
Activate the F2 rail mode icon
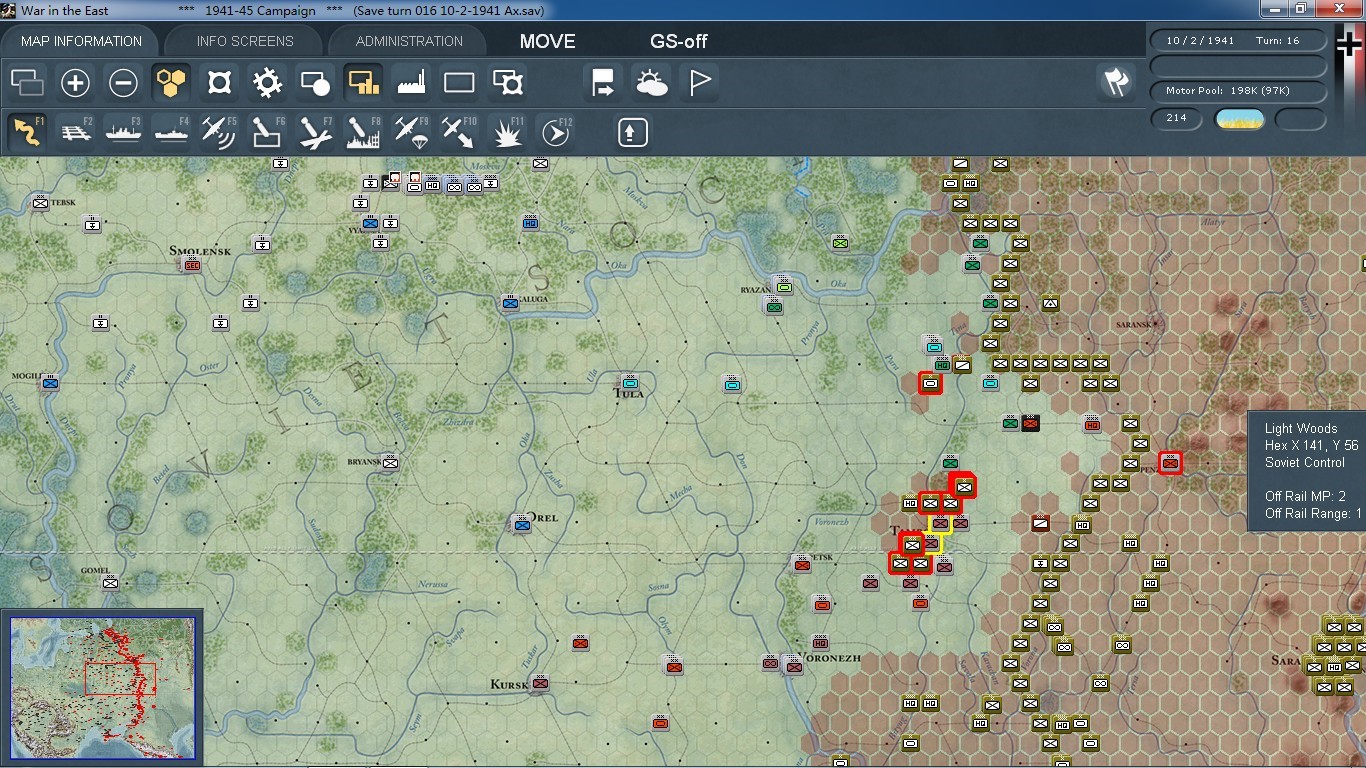75,132
